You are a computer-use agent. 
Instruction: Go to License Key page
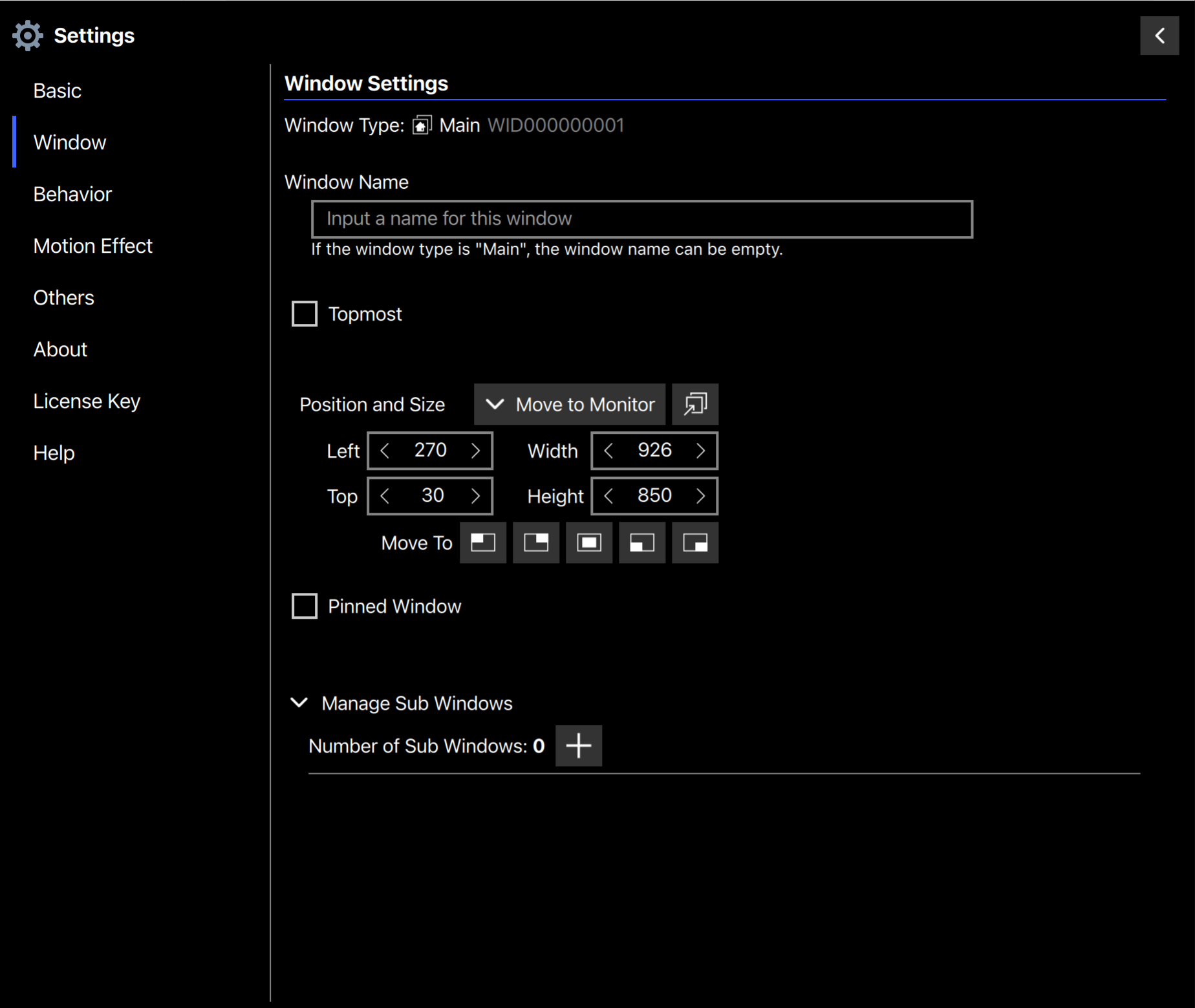(87, 401)
